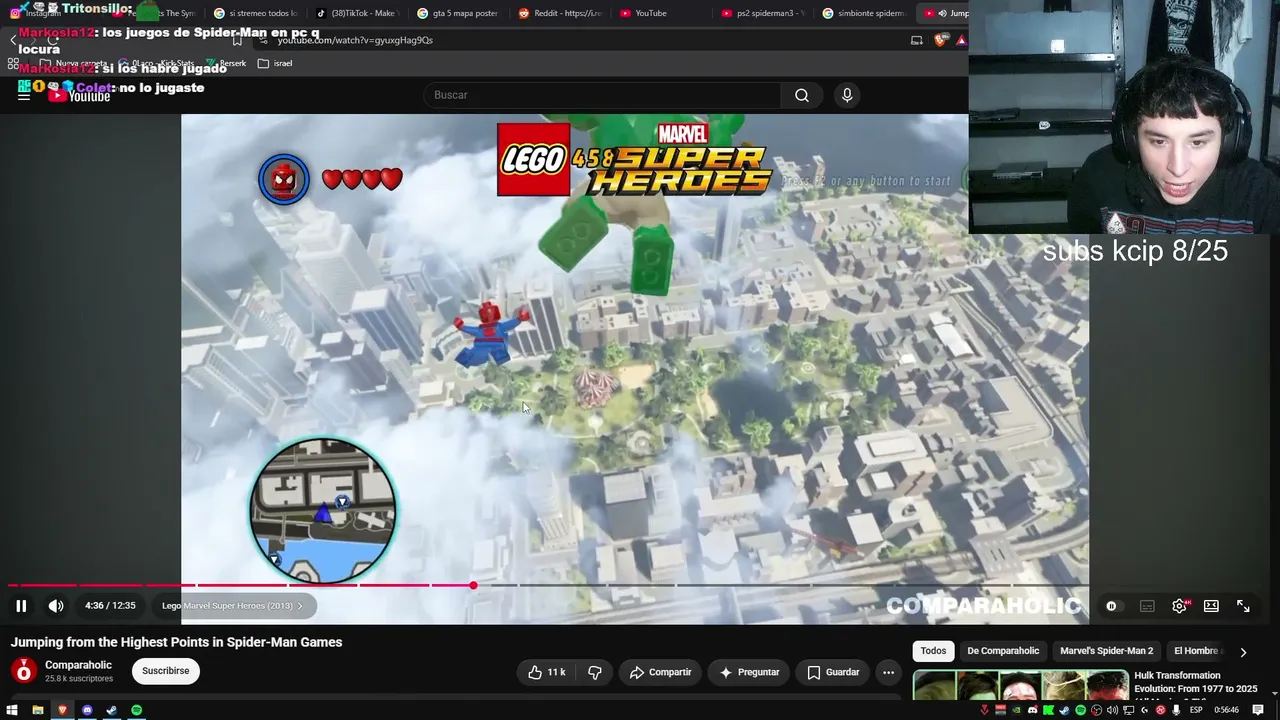Open the video player settings gear
Image resolution: width=1280 pixels, height=720 pixels.
[1180, 606]
